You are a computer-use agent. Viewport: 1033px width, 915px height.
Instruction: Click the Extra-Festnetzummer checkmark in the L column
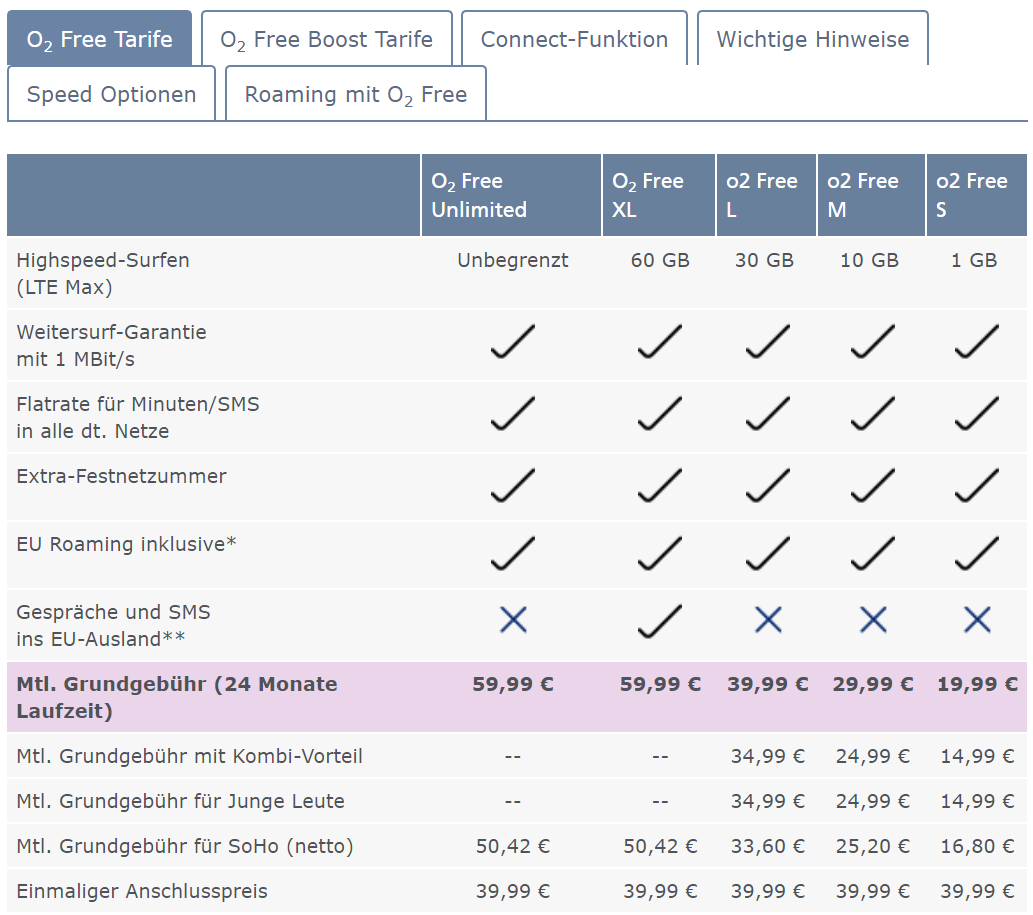pyautogui.click(x=768, y=485)
